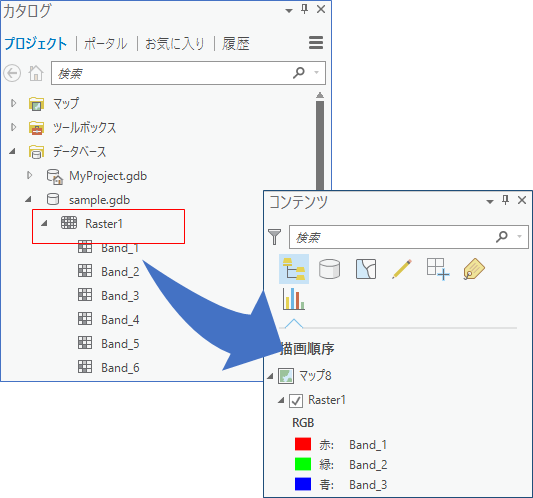
Task: Select List By Selection icon
Action: coord(366,269)
